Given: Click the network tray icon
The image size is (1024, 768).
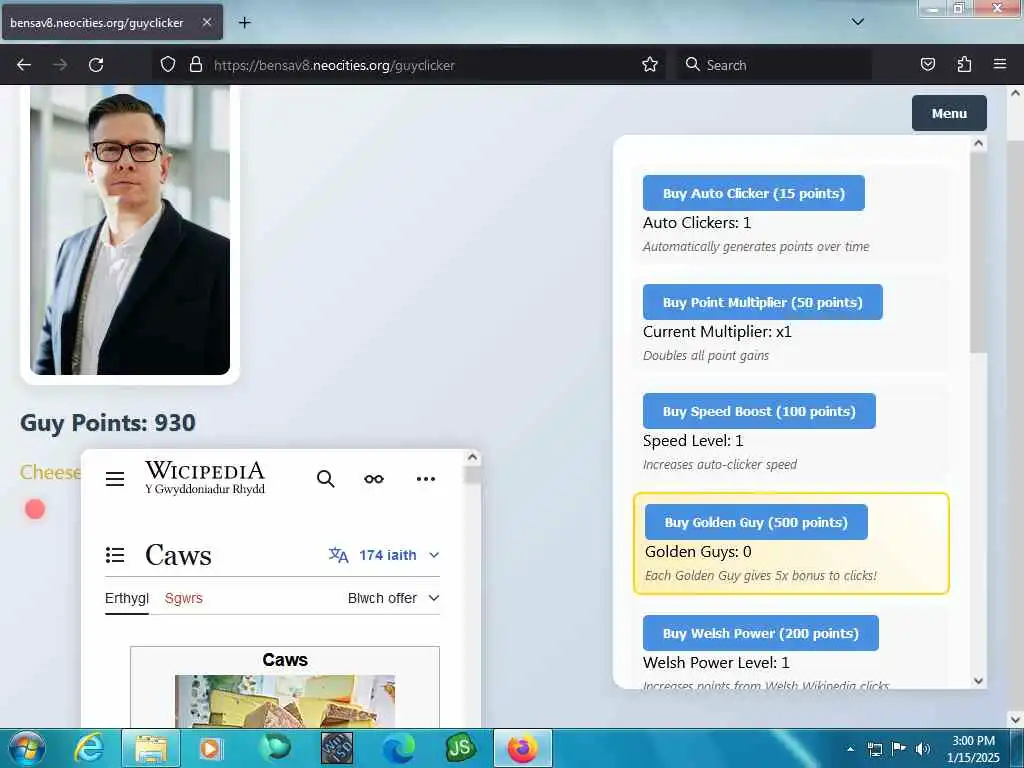Looking at the screenshot, I should pyautogui.click(x=875, y=749).
